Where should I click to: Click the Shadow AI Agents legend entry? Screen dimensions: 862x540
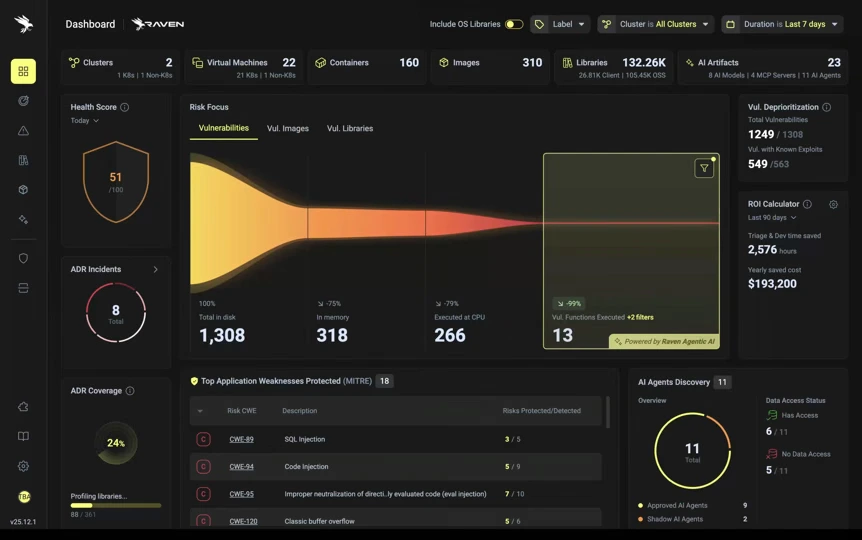pyautogui.click(x=693, y=519)
